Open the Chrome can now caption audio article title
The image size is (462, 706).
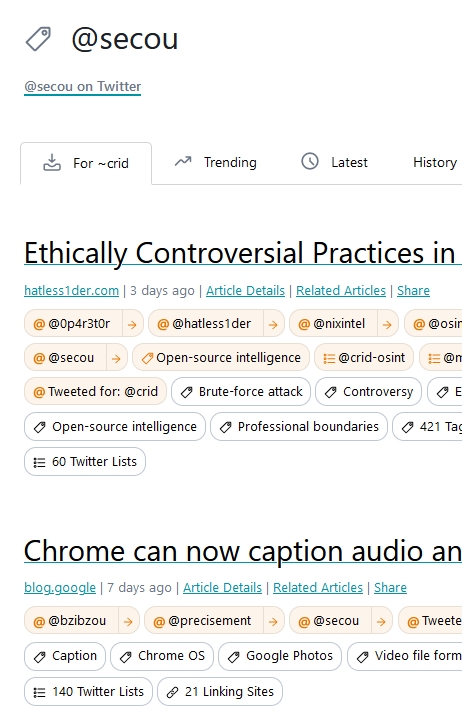click(x=243, y=551)
